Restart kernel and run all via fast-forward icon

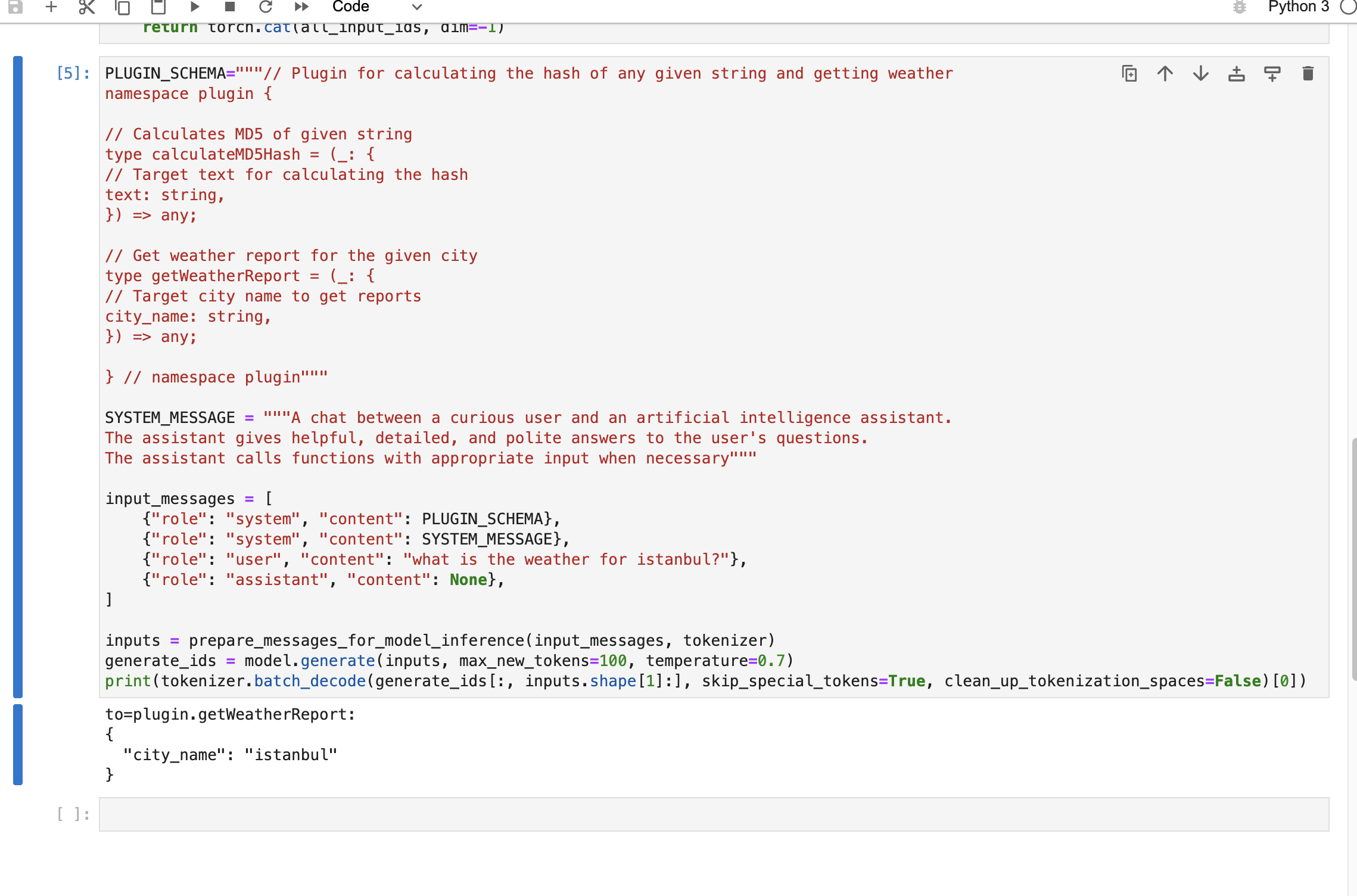301,7
